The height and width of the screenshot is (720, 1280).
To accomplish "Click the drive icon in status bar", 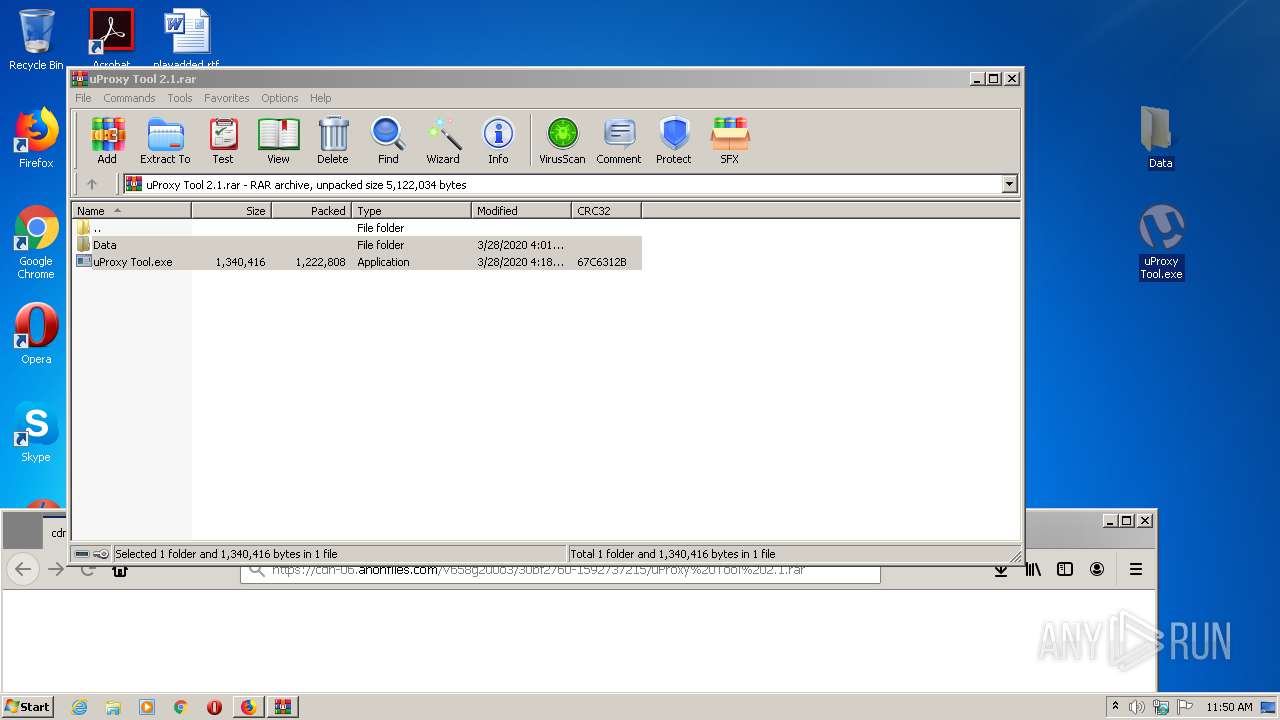I will click(82, 554).
